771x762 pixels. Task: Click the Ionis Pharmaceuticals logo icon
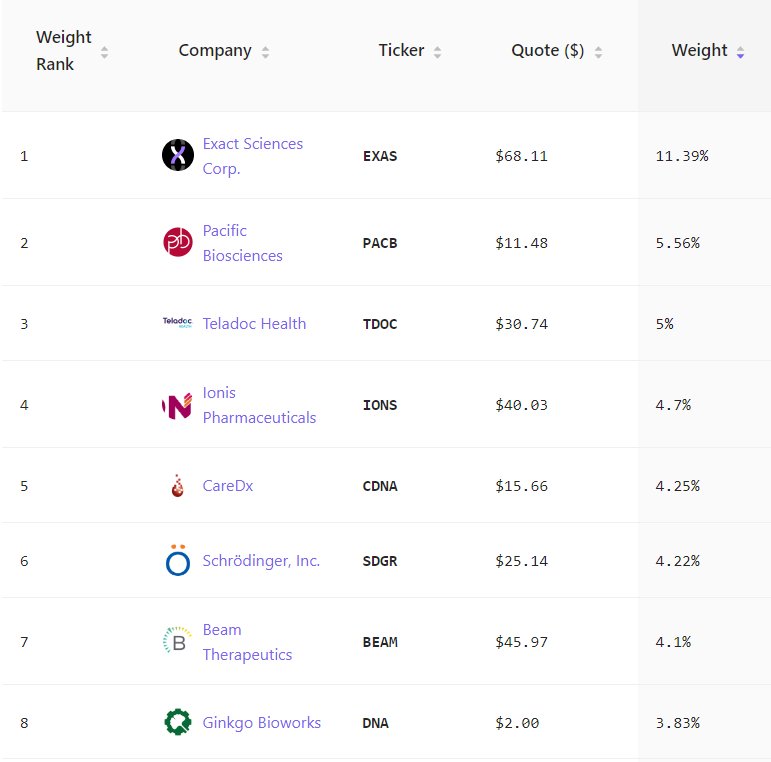(x=177, y=405)
